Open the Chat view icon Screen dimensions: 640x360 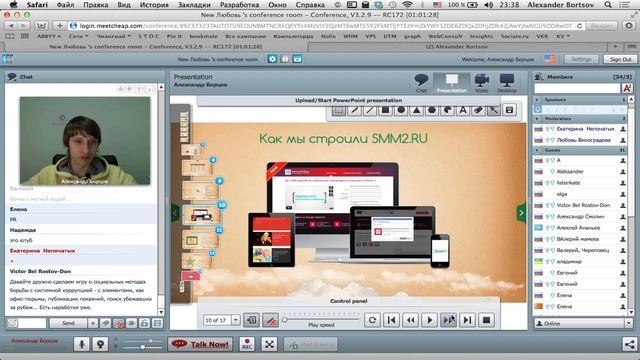point(421,82)
